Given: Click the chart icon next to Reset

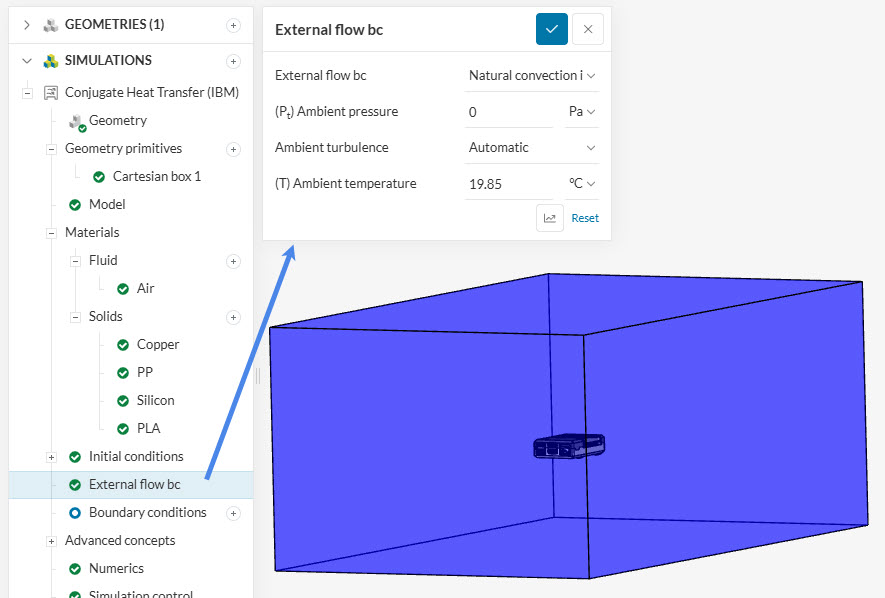Looking at the screenshot, I should coord(550,218).
